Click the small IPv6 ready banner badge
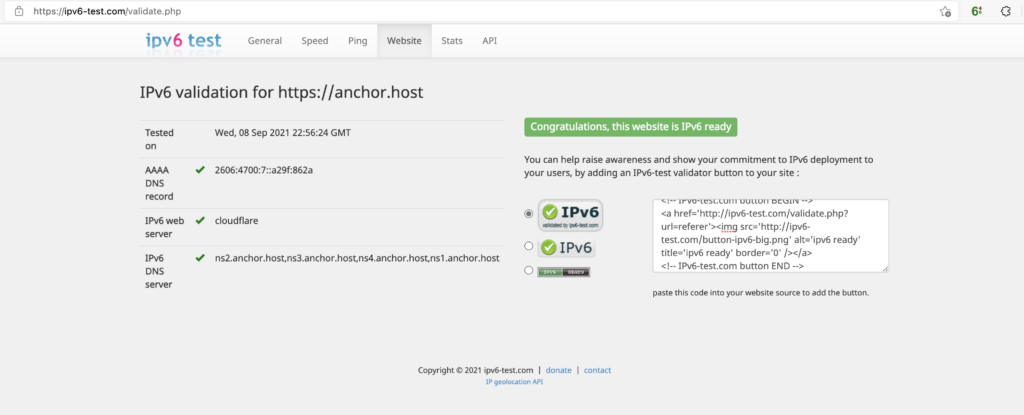The height and width of the screenshot is (415, 1024). [x=562, y=271]
